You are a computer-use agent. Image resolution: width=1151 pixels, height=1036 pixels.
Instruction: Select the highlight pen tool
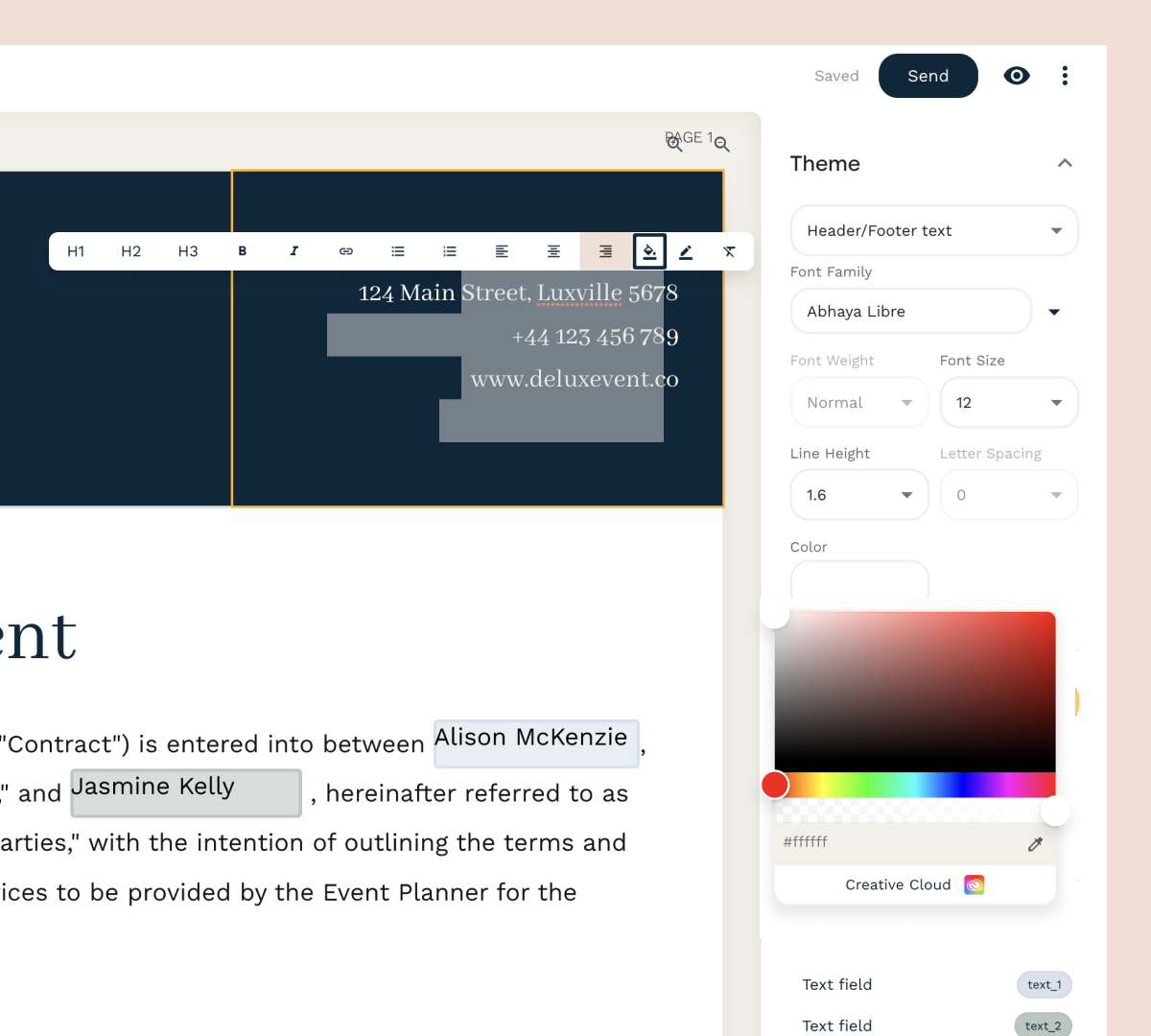click(x=686, y=251)
